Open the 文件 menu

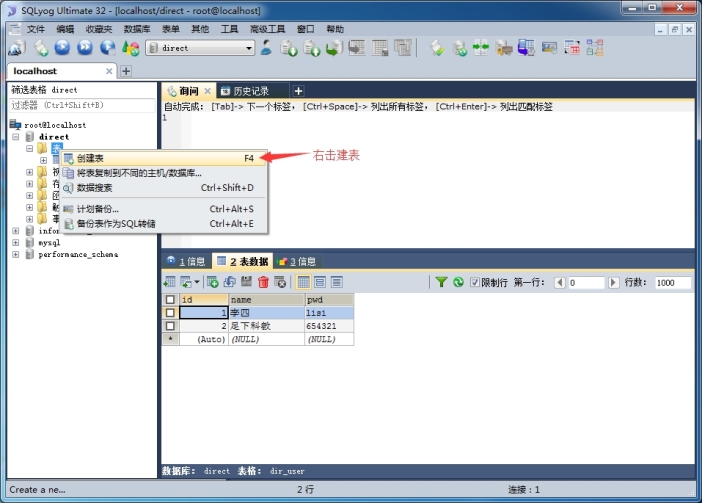[x=35, y=29]
